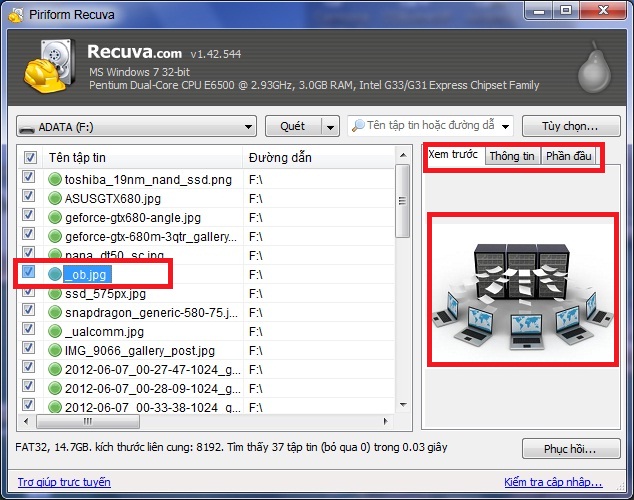Uncheck the toshiba_19nm_nand_ssd.png checkbox
The height and width of the screenshot is (500, 634).
[28, 177]
